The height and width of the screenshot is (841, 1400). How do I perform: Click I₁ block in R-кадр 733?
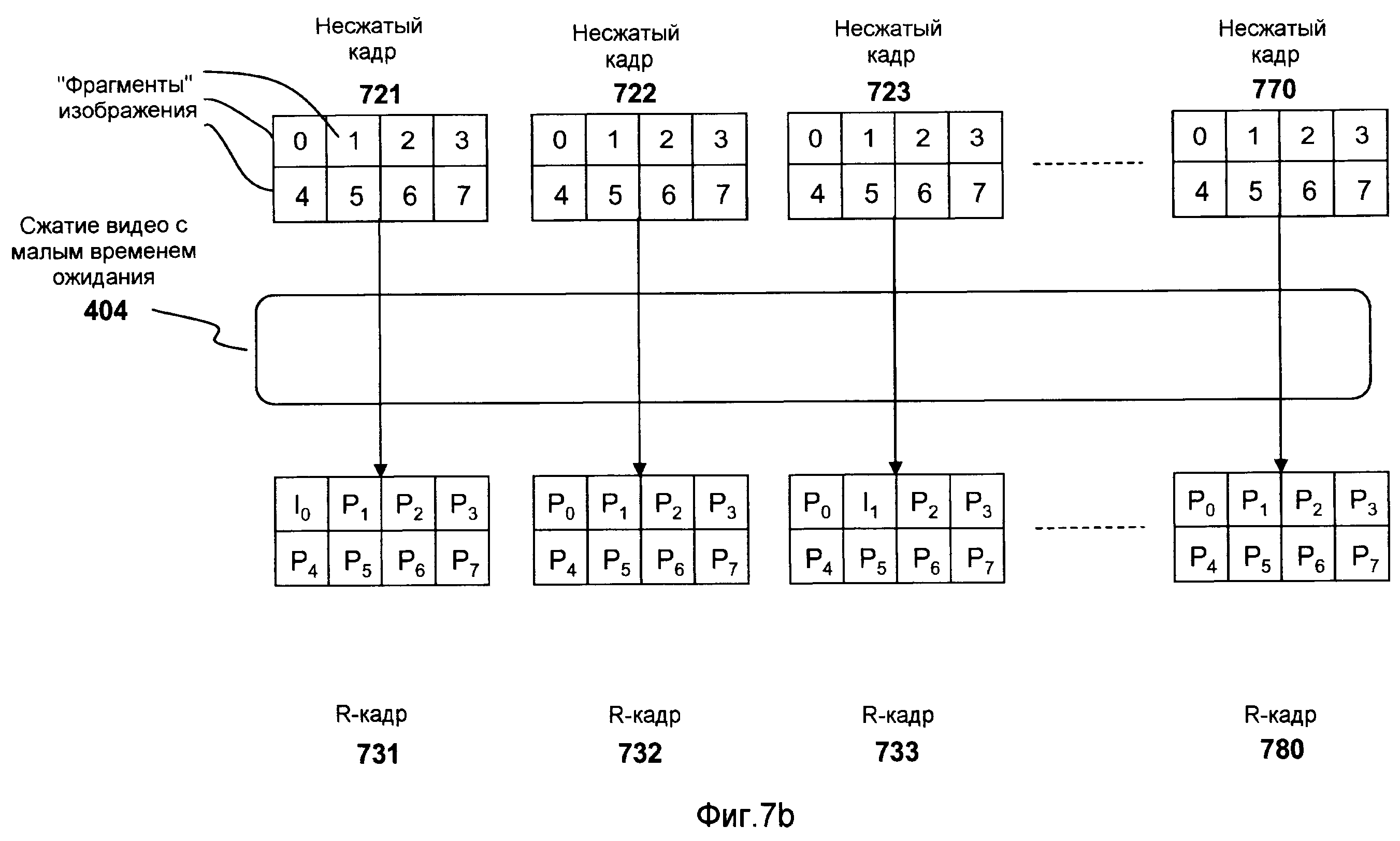click(874, 500)
